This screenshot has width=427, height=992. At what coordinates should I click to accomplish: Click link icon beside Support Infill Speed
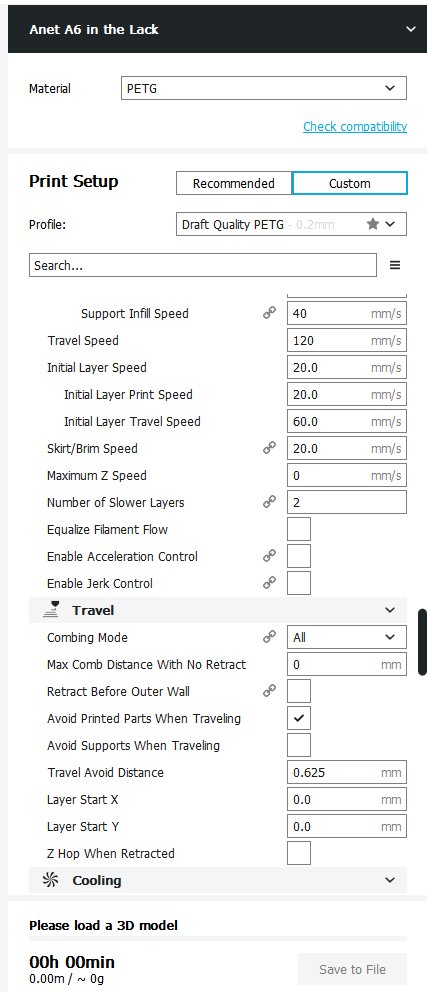point(269,313)
